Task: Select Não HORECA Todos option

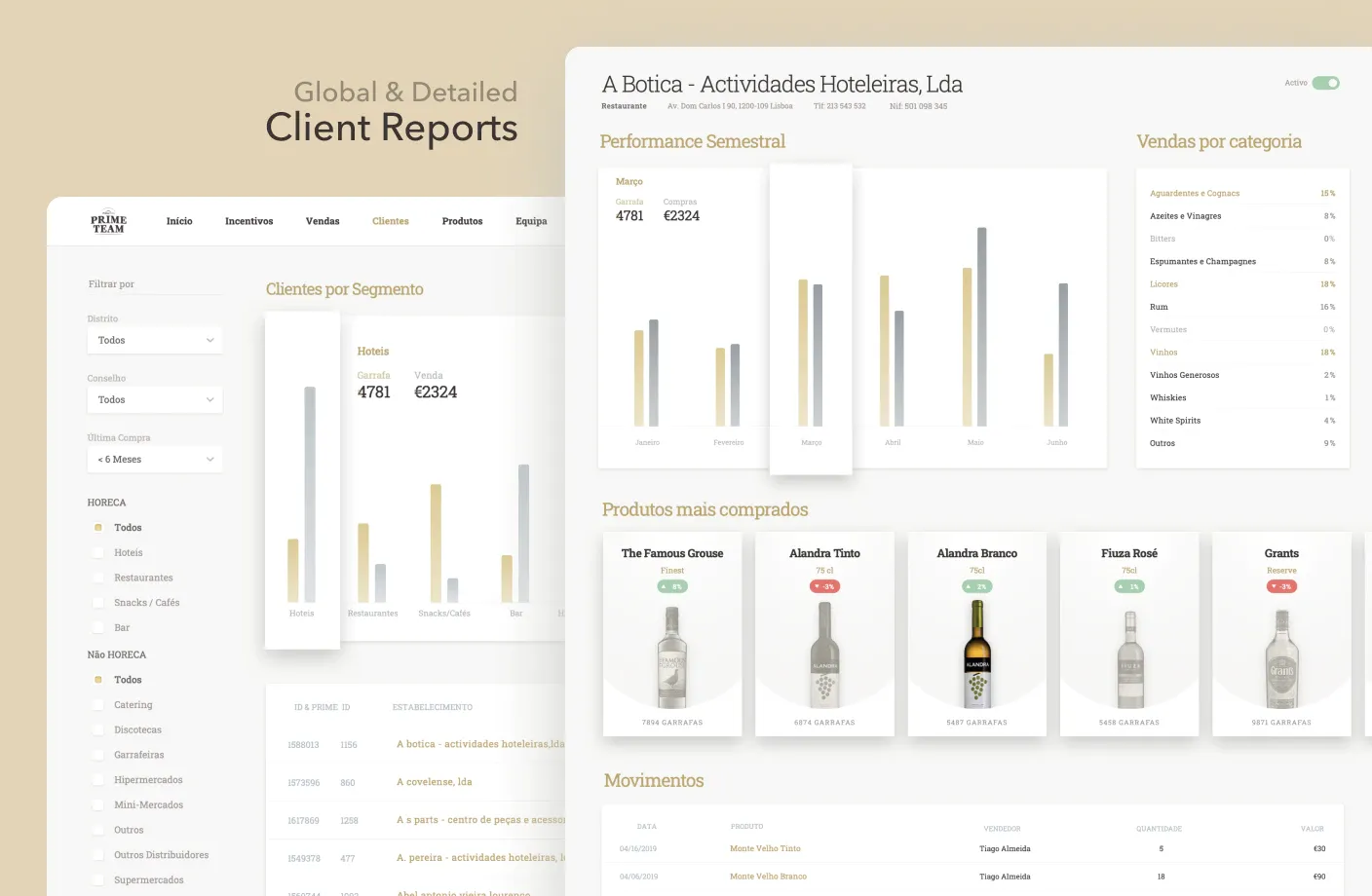Action: [x=98, y=680]
